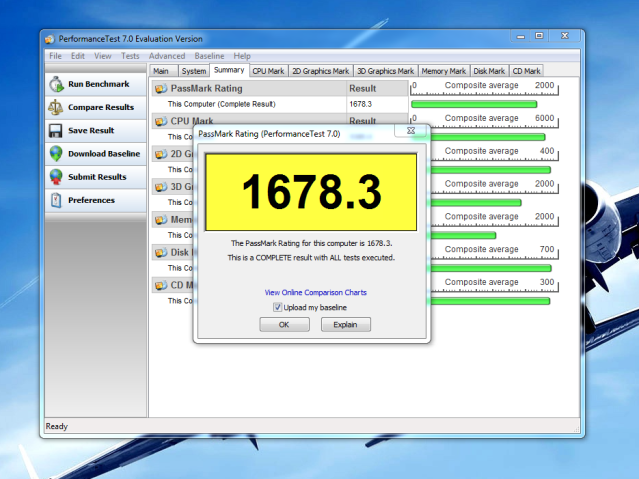Viewport: 639px width, 479px height.
Task: Maximize the PerformanceTest window
Action: (539, 36)
